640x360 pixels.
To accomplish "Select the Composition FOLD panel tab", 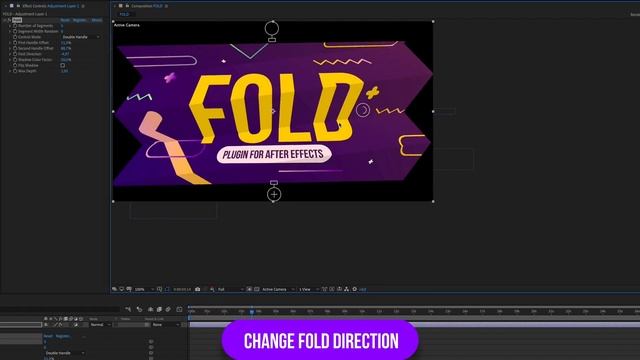I will [x=146, y=6].
